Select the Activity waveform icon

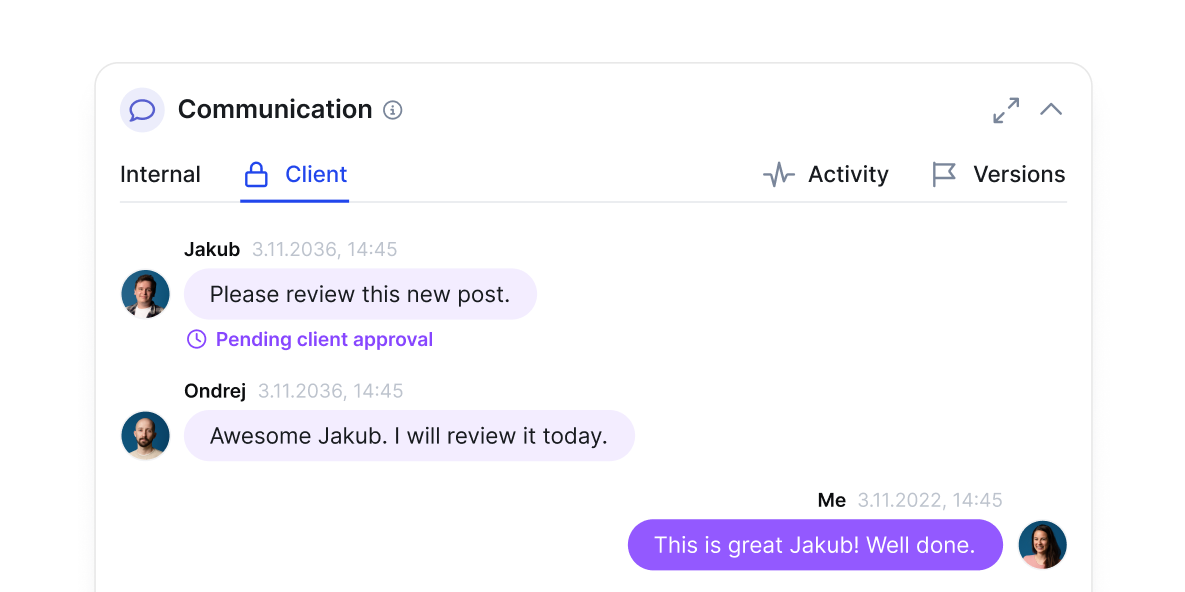coord(778,173)
